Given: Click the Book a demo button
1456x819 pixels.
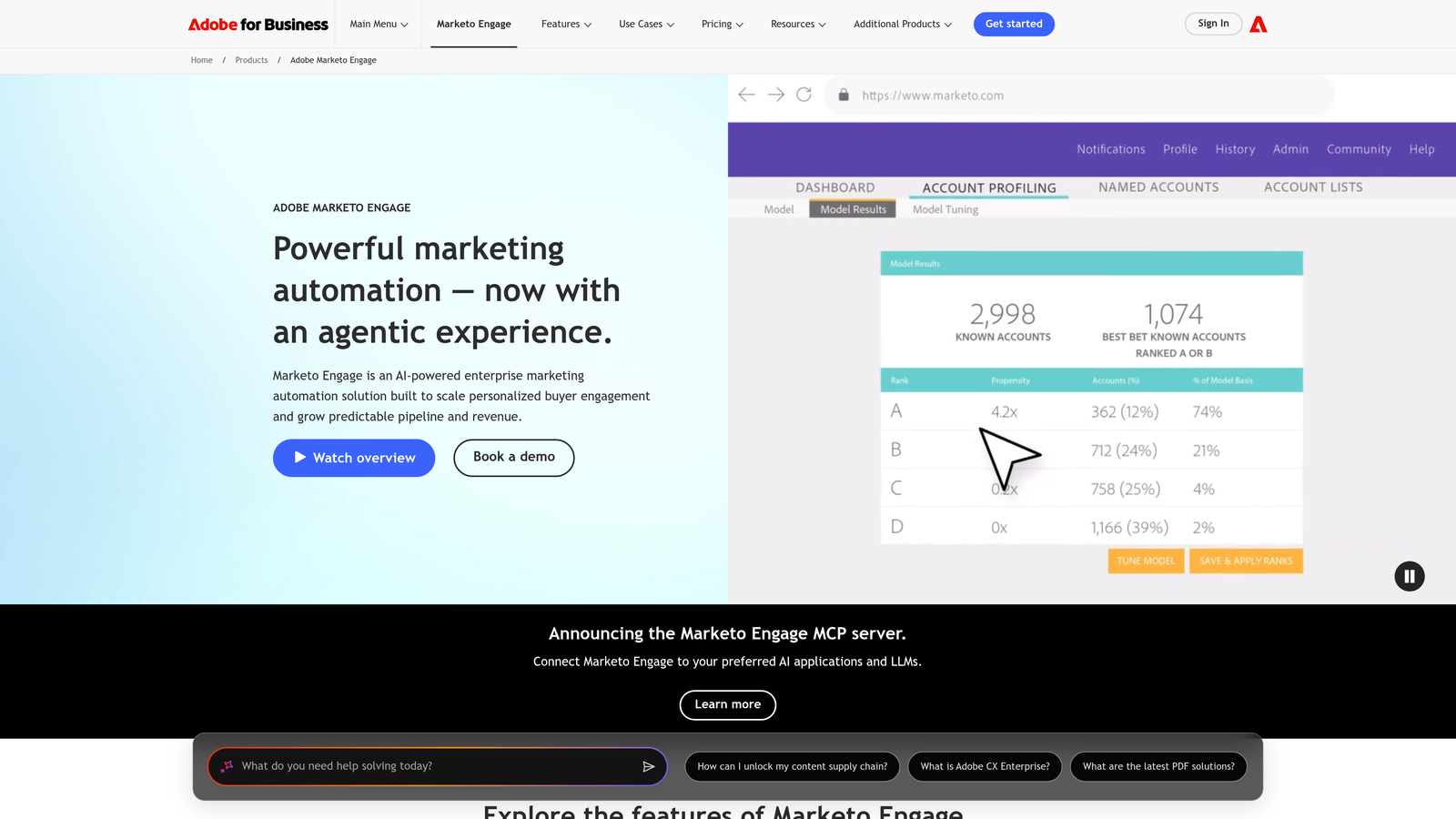Looking at the screenshot, I should tap(514, 458).
